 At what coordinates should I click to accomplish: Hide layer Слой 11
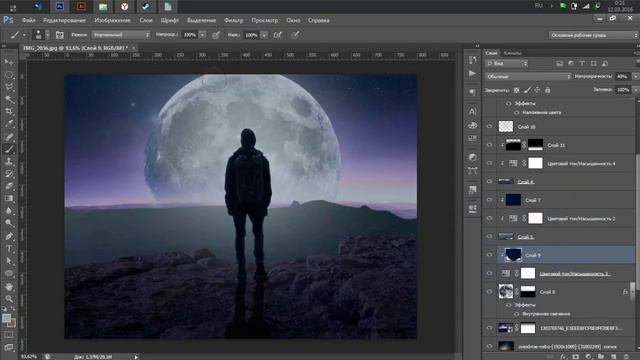tap(489, 145)
